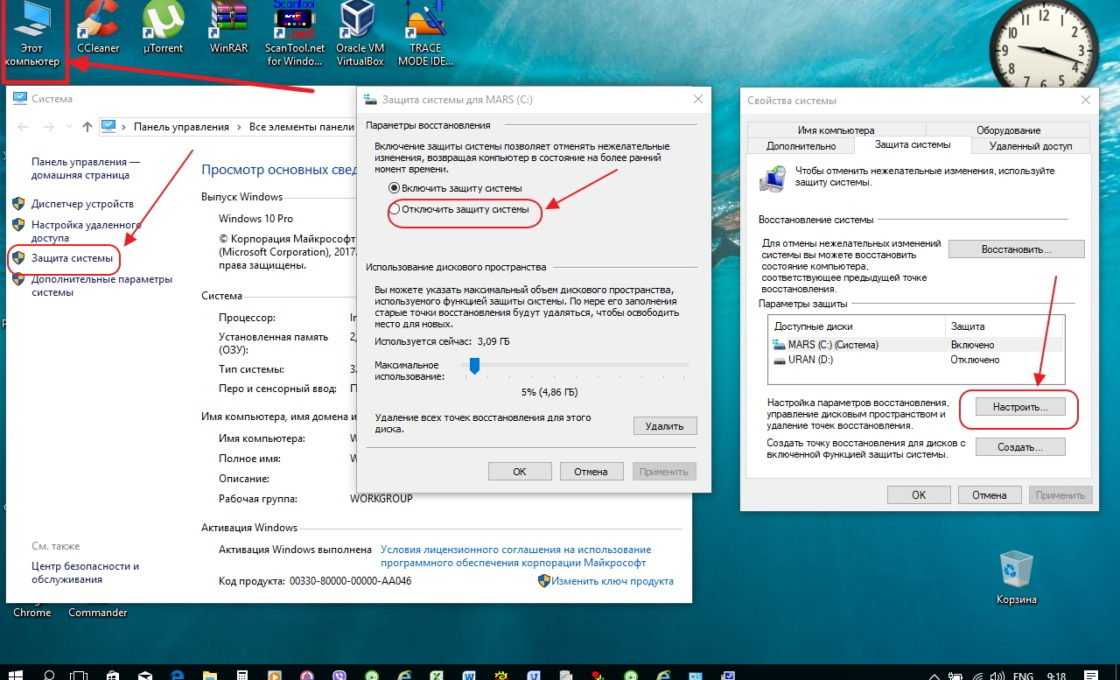
Task: Click the Настроить... button
Action: coord(1020,408)
